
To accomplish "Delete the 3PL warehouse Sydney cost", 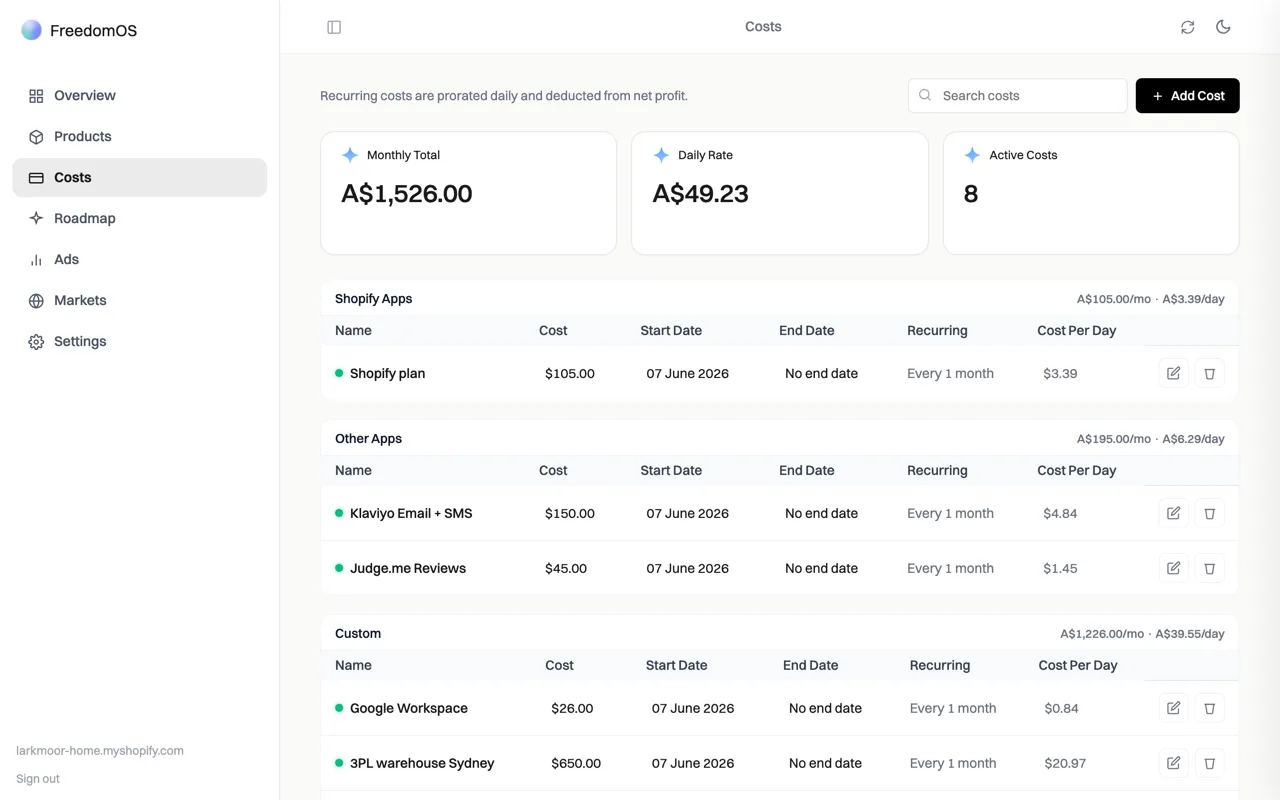I will pos(1210,763).
